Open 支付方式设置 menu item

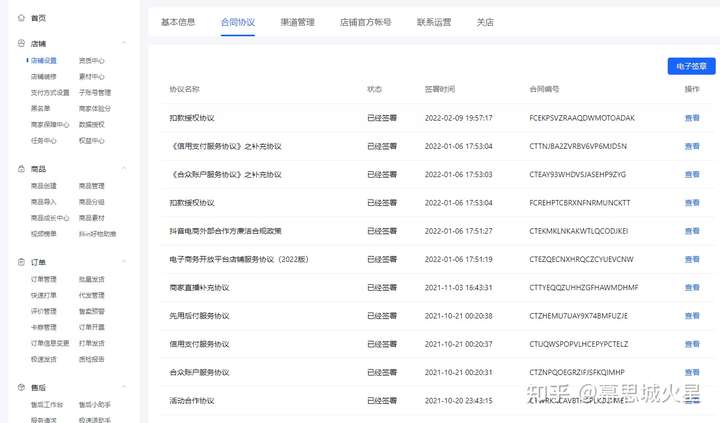50,93
